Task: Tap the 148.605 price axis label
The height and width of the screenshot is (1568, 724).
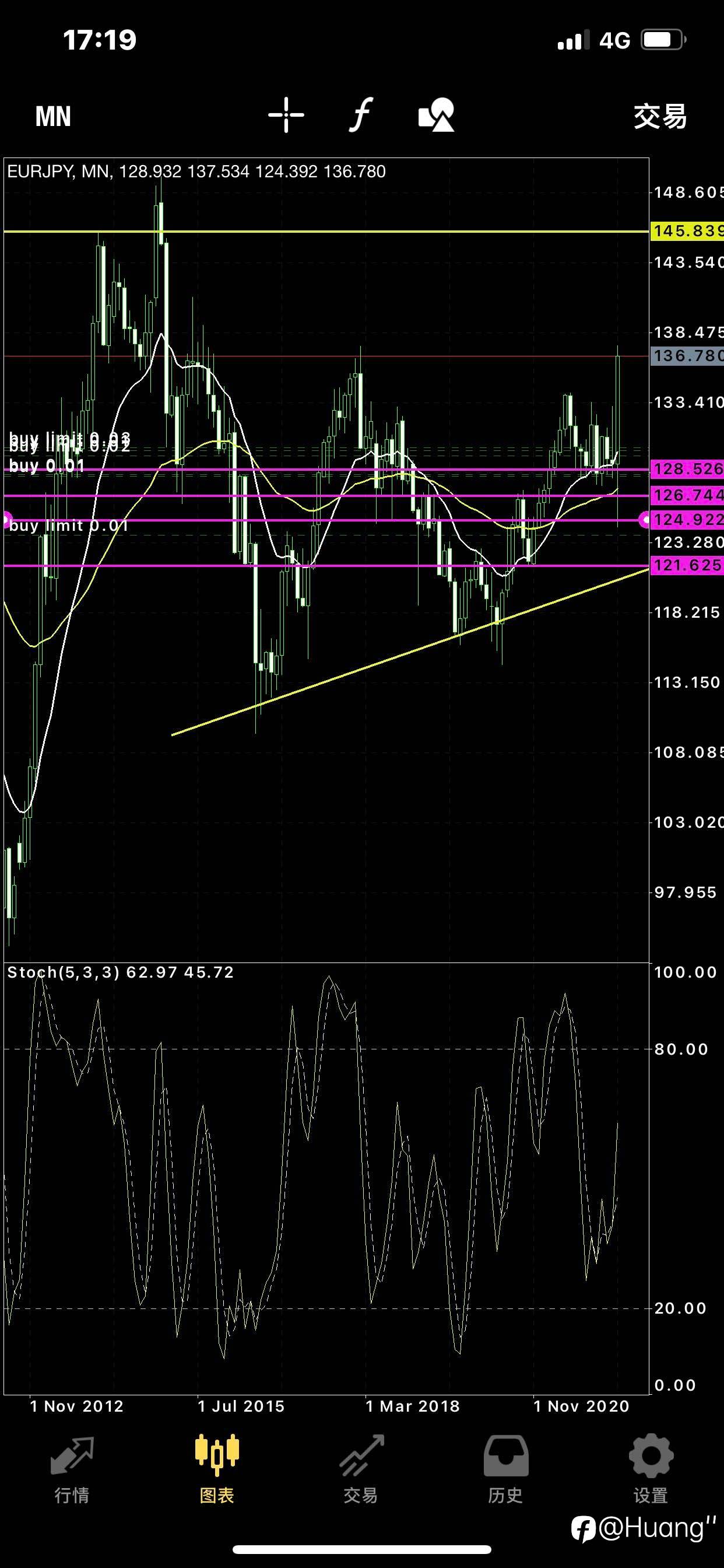Action: pos(688,192)
